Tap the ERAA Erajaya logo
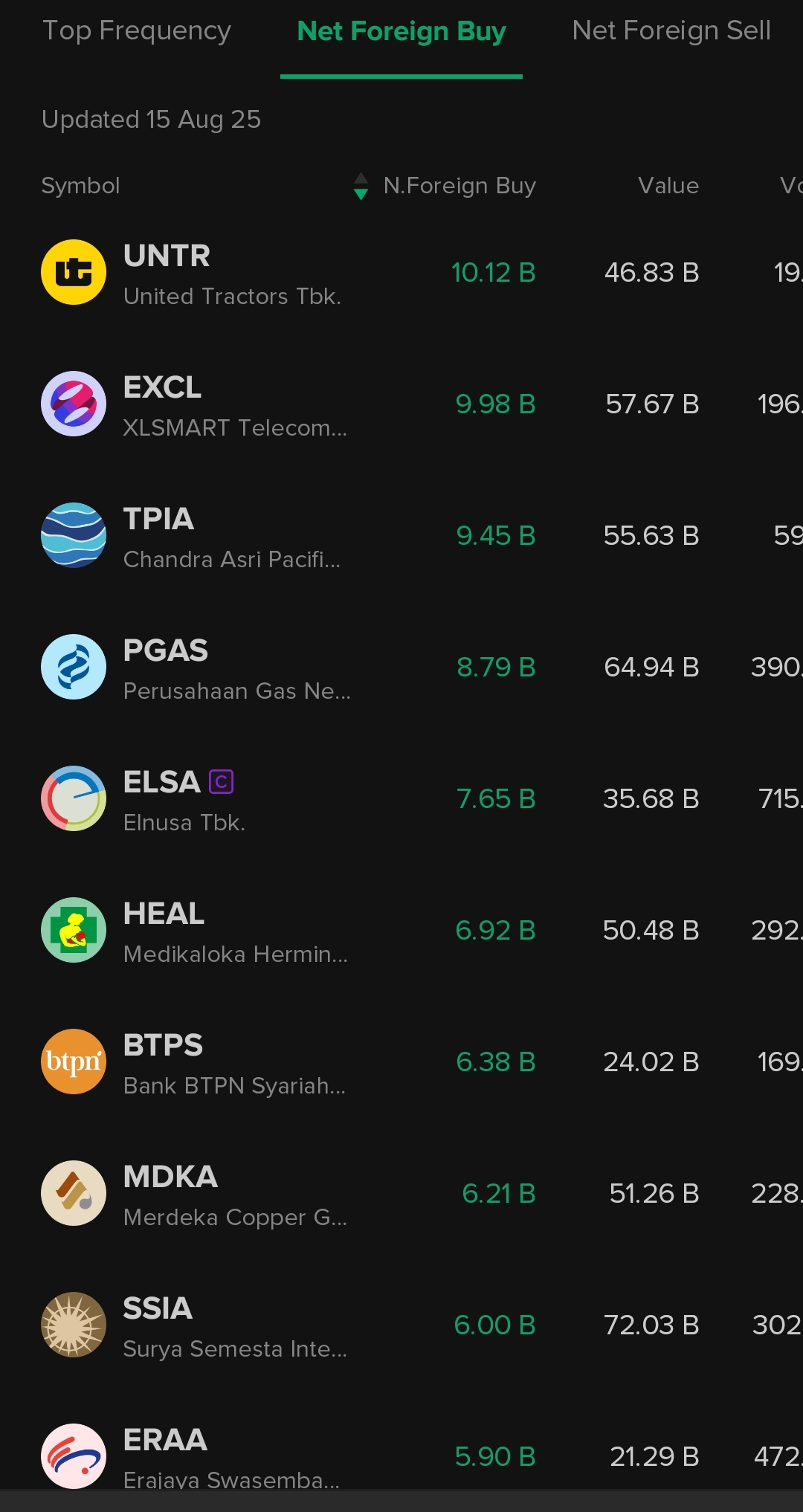The image size is (803, 1512). [x=74, y=1456]
